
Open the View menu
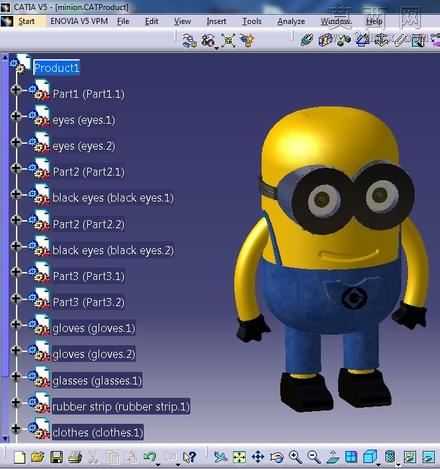click(x=182, y=21)
